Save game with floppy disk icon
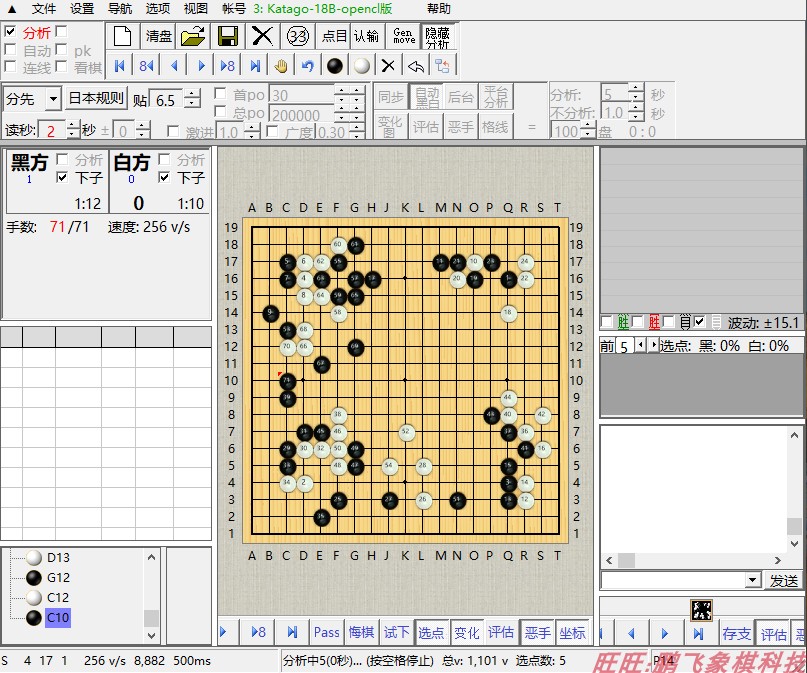This screenshot has width=807, height=673. click(228, 36)
